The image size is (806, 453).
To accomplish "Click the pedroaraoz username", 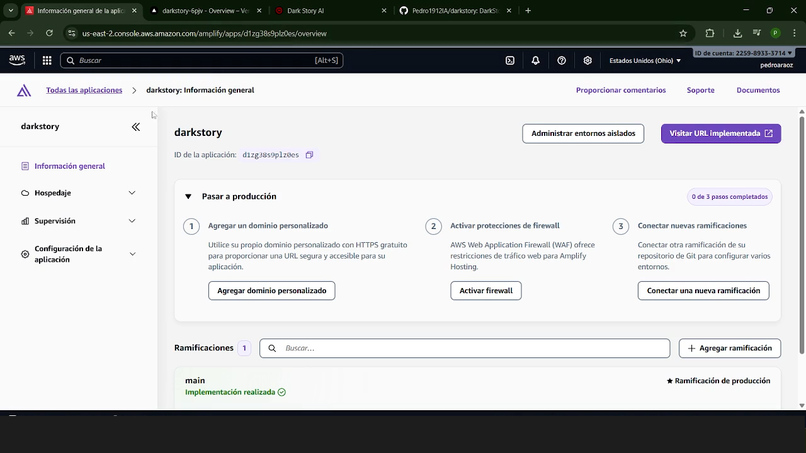I will pos(776,65).
